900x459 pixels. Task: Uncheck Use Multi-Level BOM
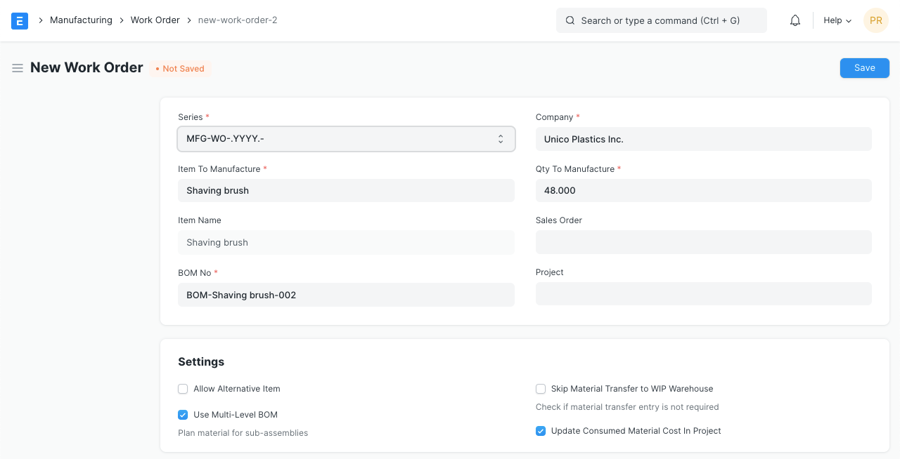pyautogui.click(x=183, y=415)
